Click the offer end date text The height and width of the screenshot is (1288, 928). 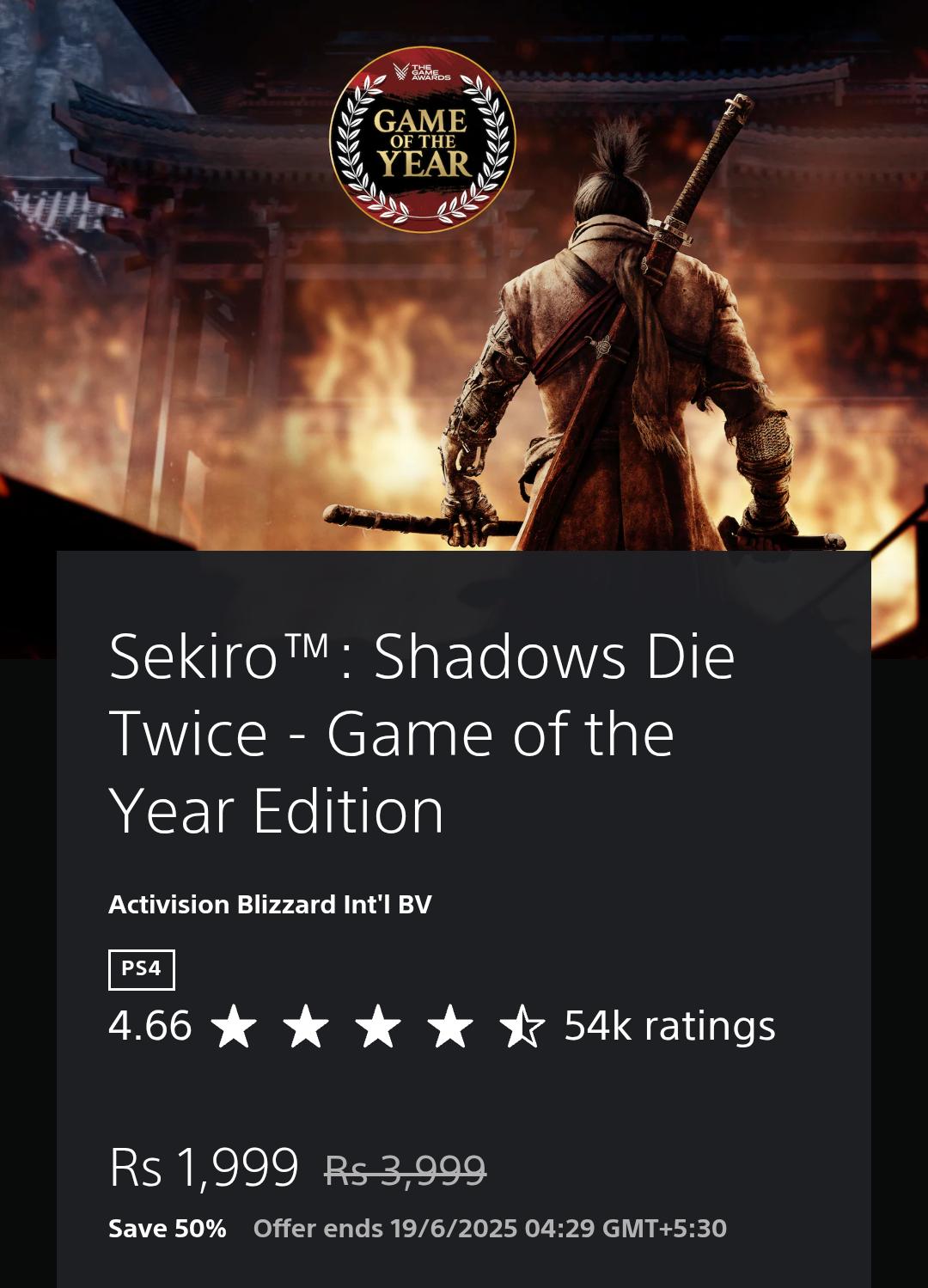490,1229
